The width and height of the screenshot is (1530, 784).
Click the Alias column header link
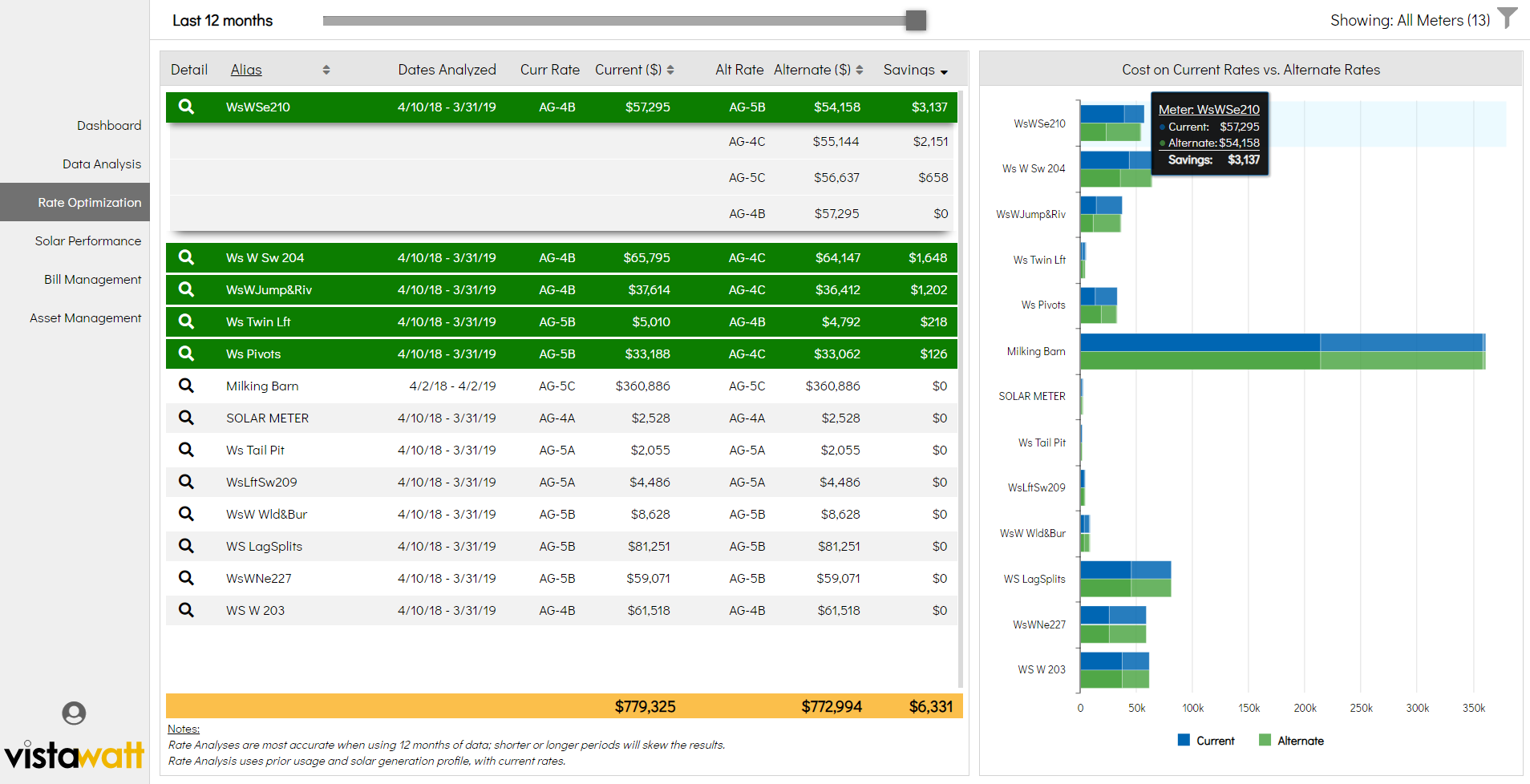246,70
